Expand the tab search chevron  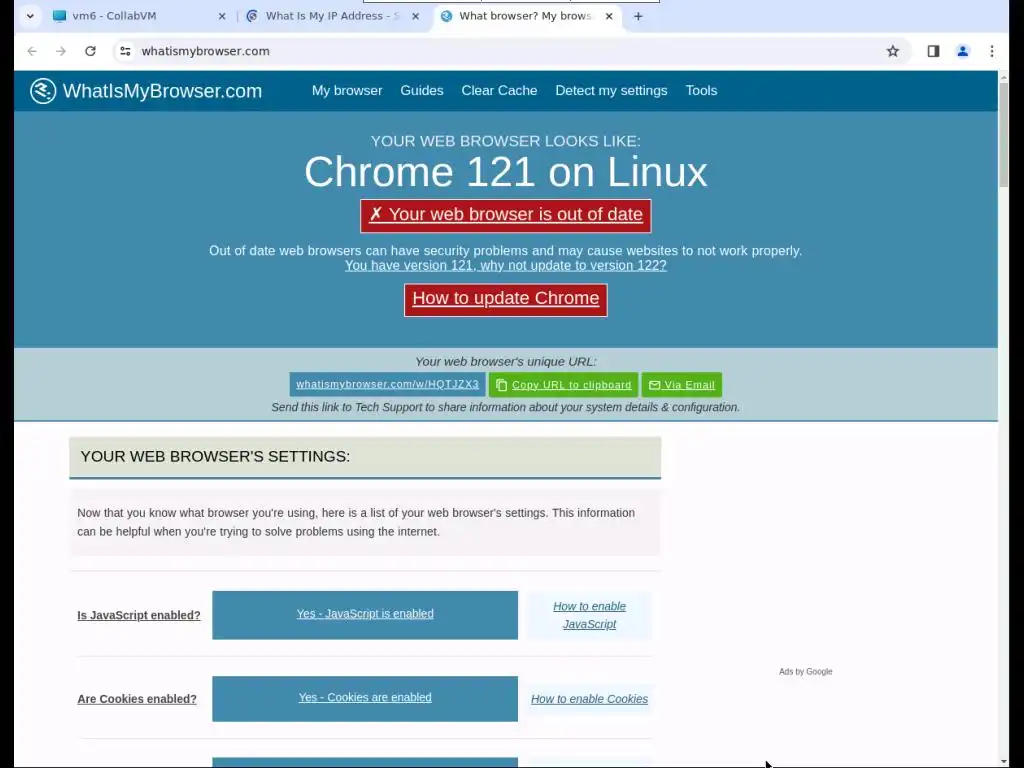pos(30,16)
